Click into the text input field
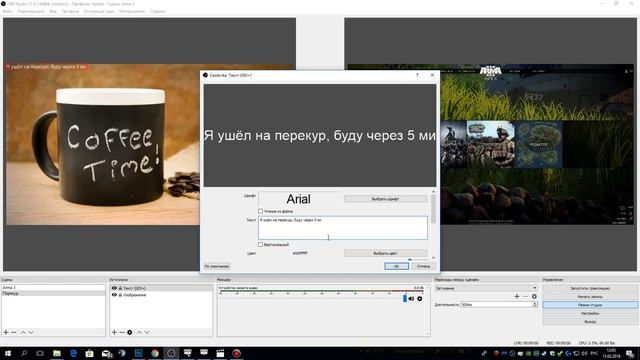 tap(343, 228)
